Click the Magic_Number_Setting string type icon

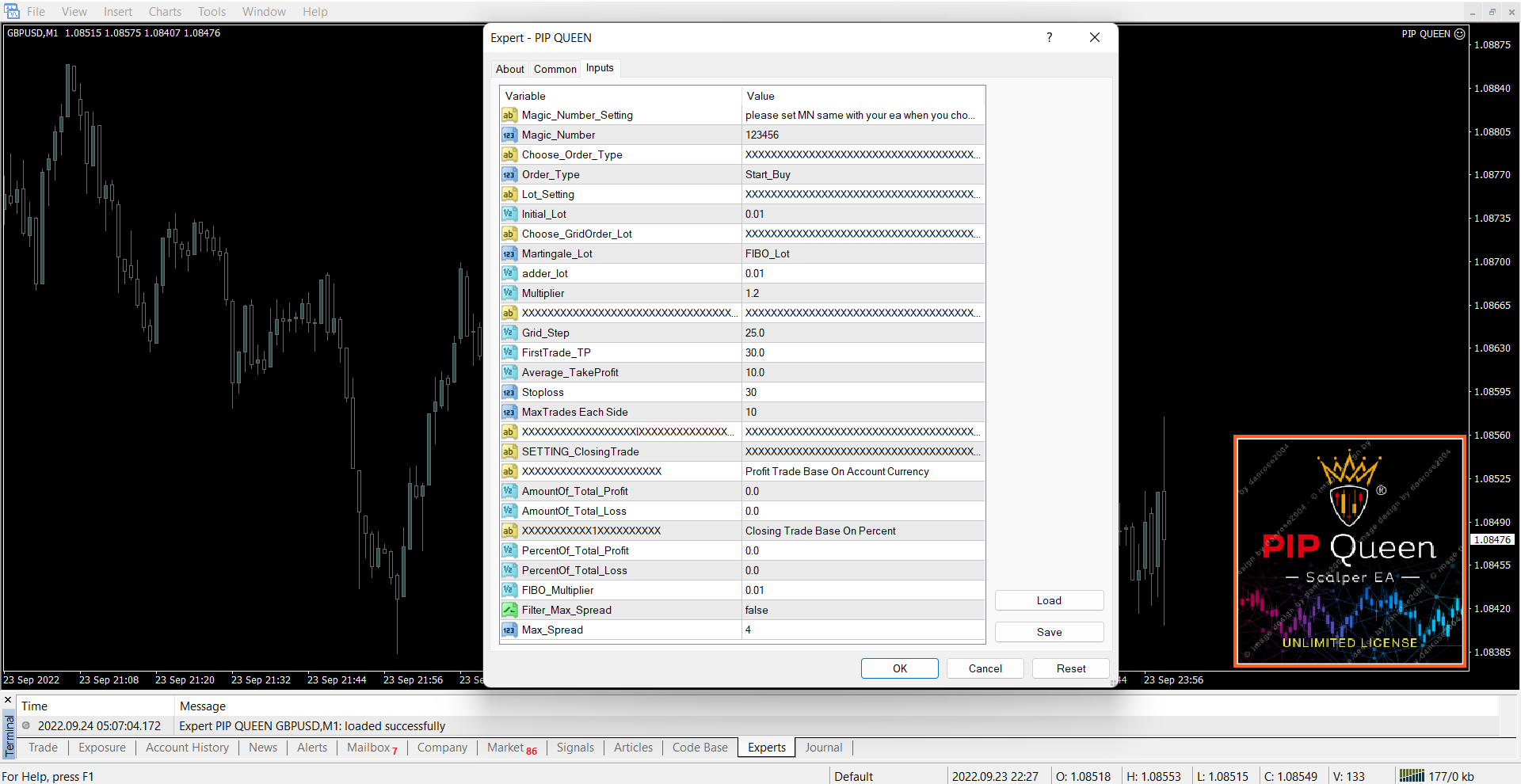pos(509,116)
